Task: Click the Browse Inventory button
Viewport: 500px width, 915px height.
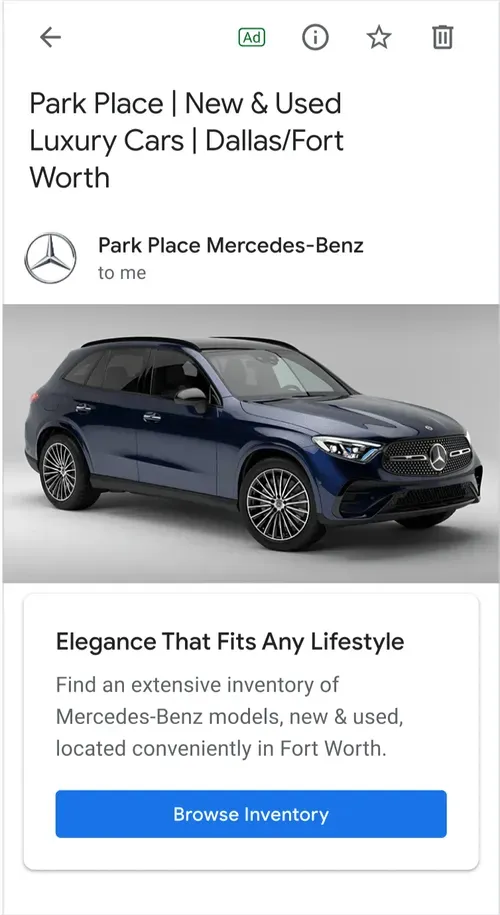Action: point(251,814)
